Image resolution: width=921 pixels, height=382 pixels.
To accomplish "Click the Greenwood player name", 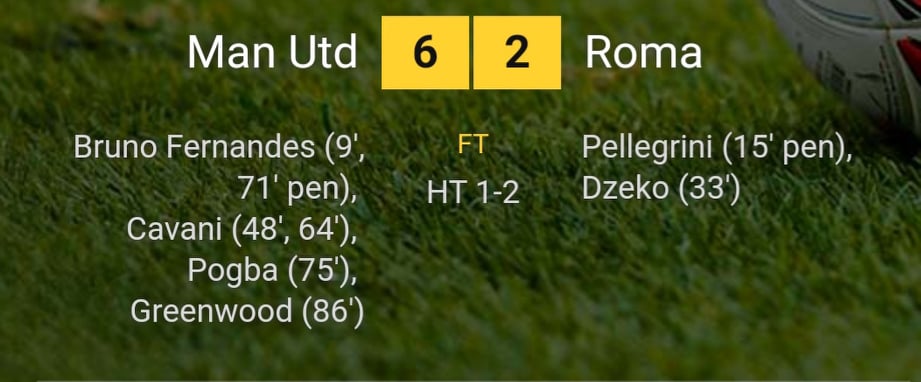I will pos(211,311).
